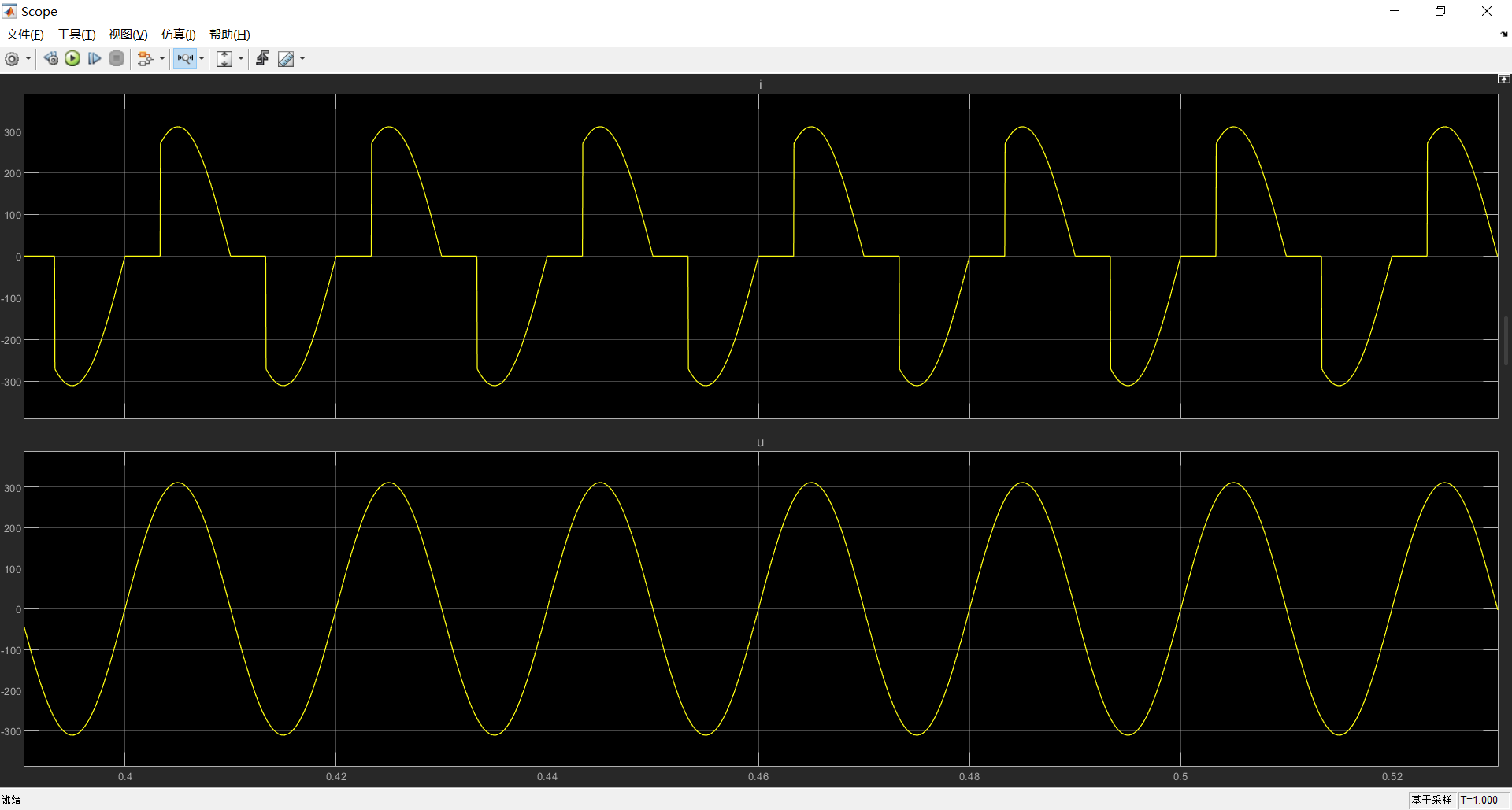Viewport: 1512px width, 810px height.
Task: Restore down the Scope window
Action: (x=1440, y=11)
